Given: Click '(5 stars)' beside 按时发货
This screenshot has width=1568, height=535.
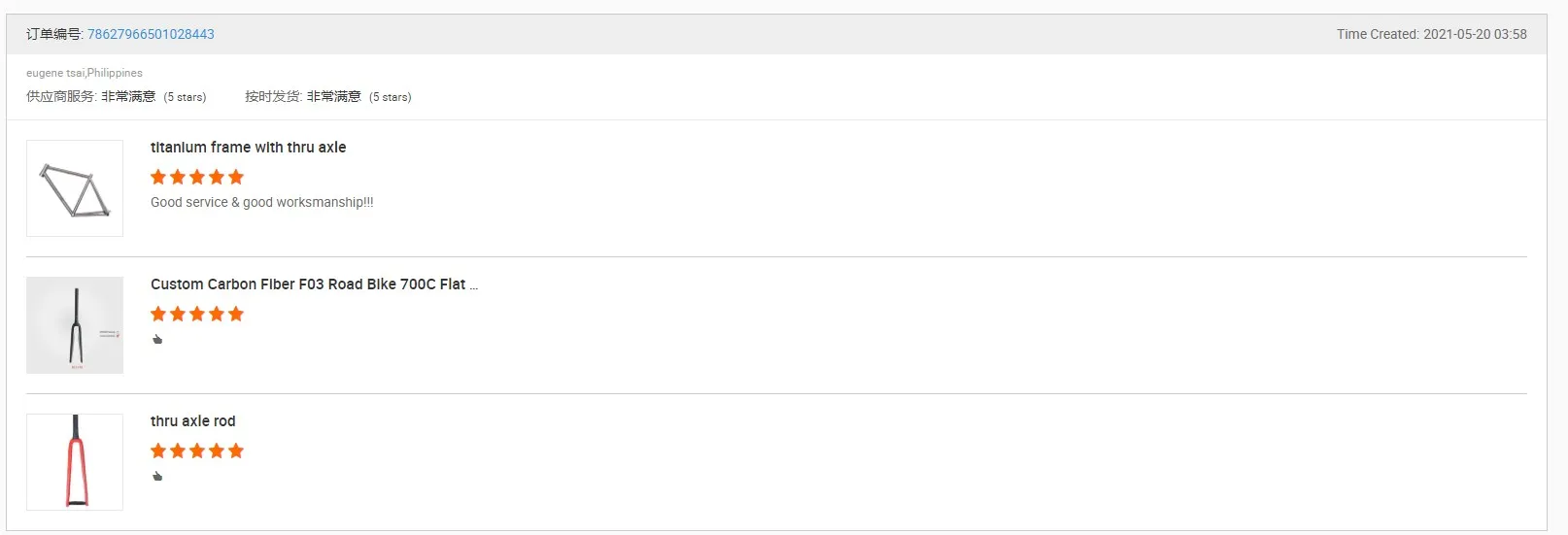Looking at the screenshot, I should [x=391, y=97].
